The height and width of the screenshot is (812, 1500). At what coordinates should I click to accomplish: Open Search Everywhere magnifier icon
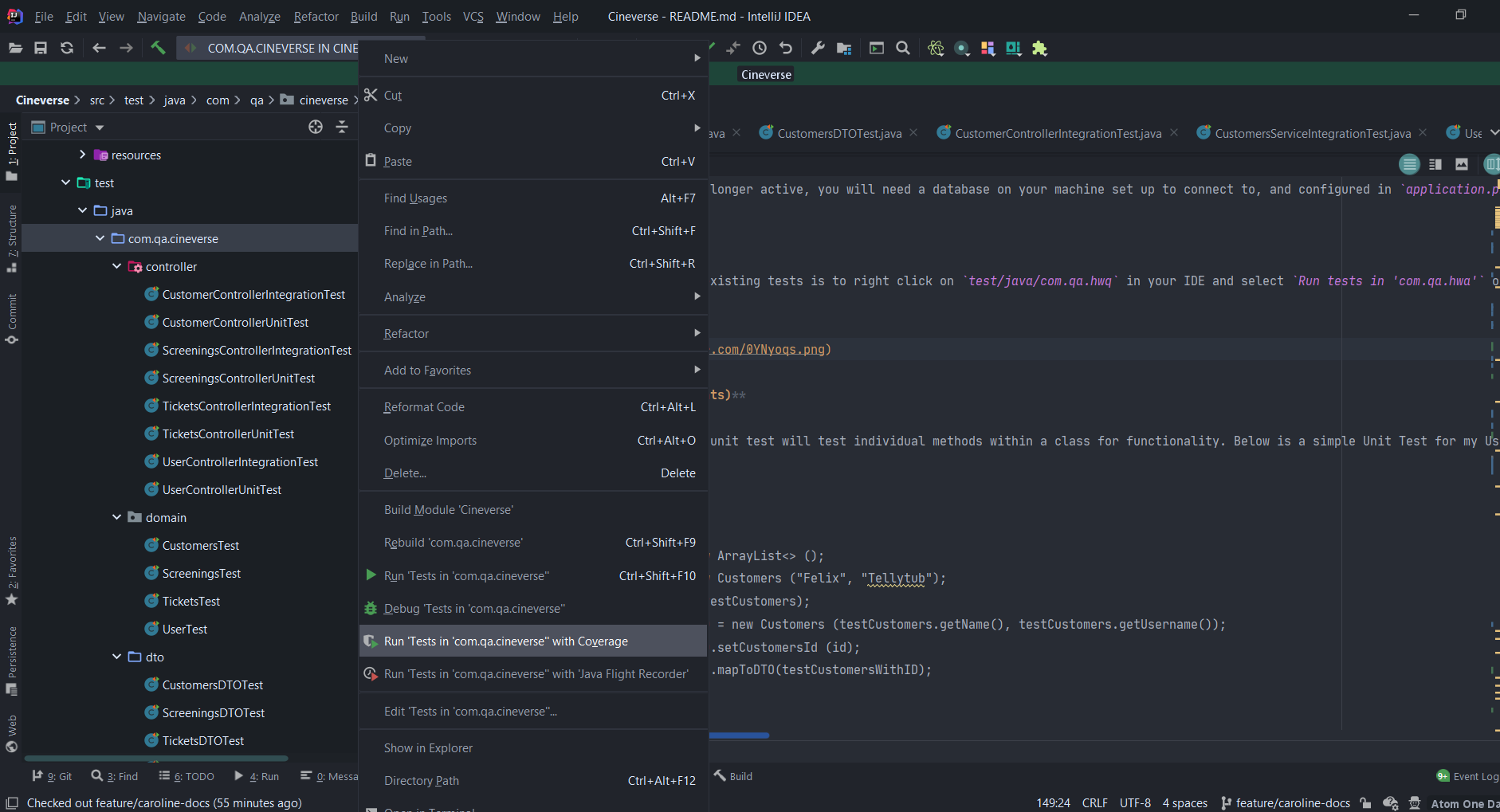tap(903, 48)
